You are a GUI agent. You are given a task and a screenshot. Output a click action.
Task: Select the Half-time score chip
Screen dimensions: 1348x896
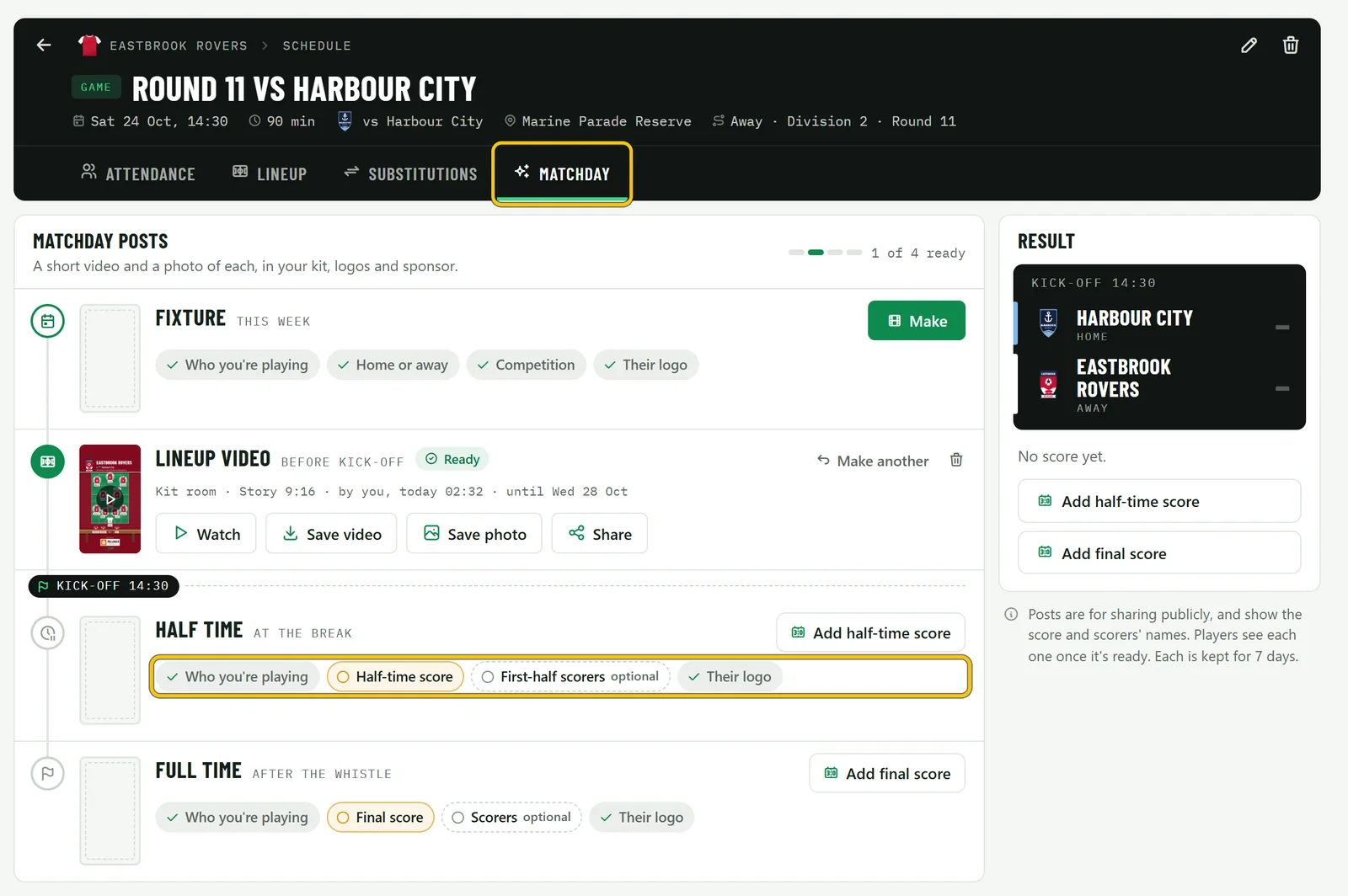click(x=395, y=676)
